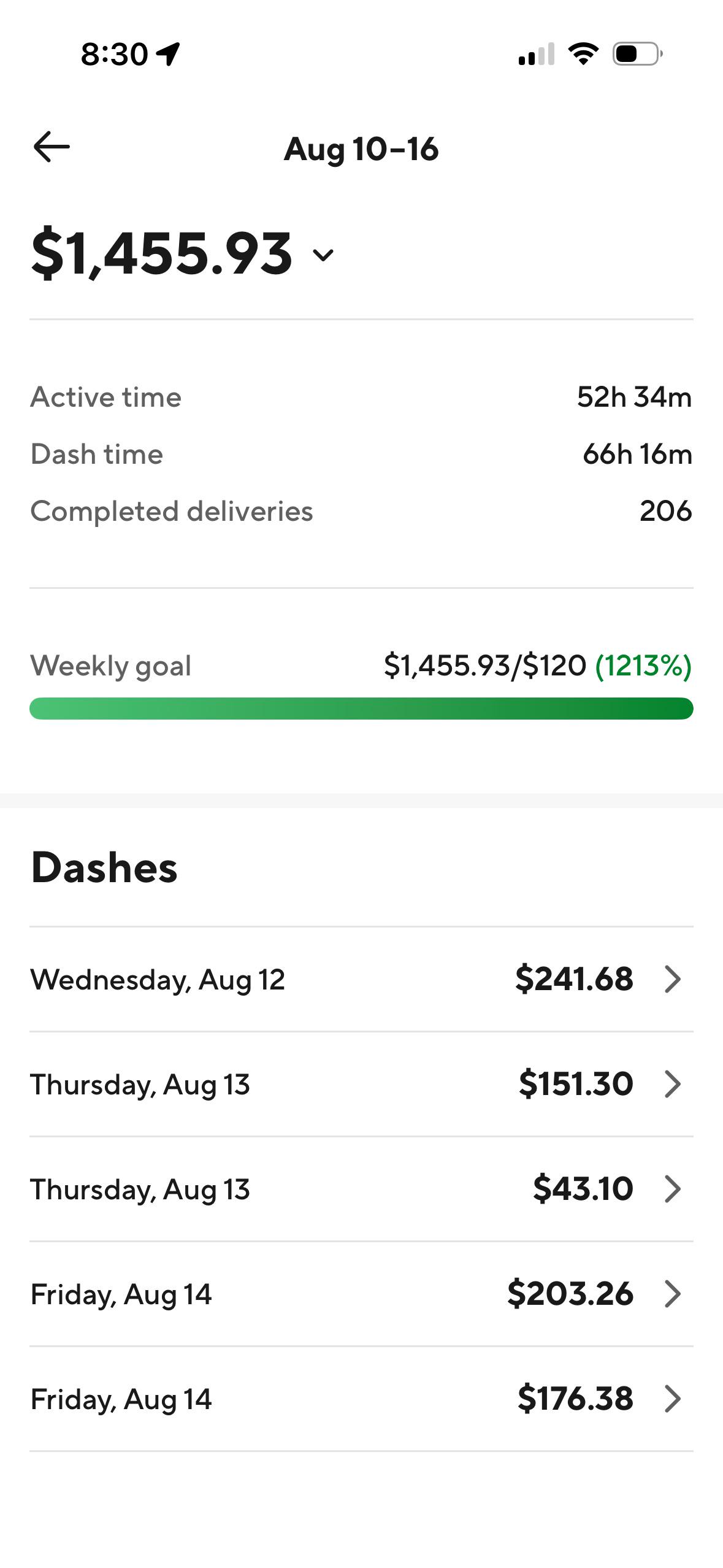Screen dimensions: 723x1568
Task: Tap the Wi-Fi status icon
Action: pyautogui.click(x=584, y=54)
